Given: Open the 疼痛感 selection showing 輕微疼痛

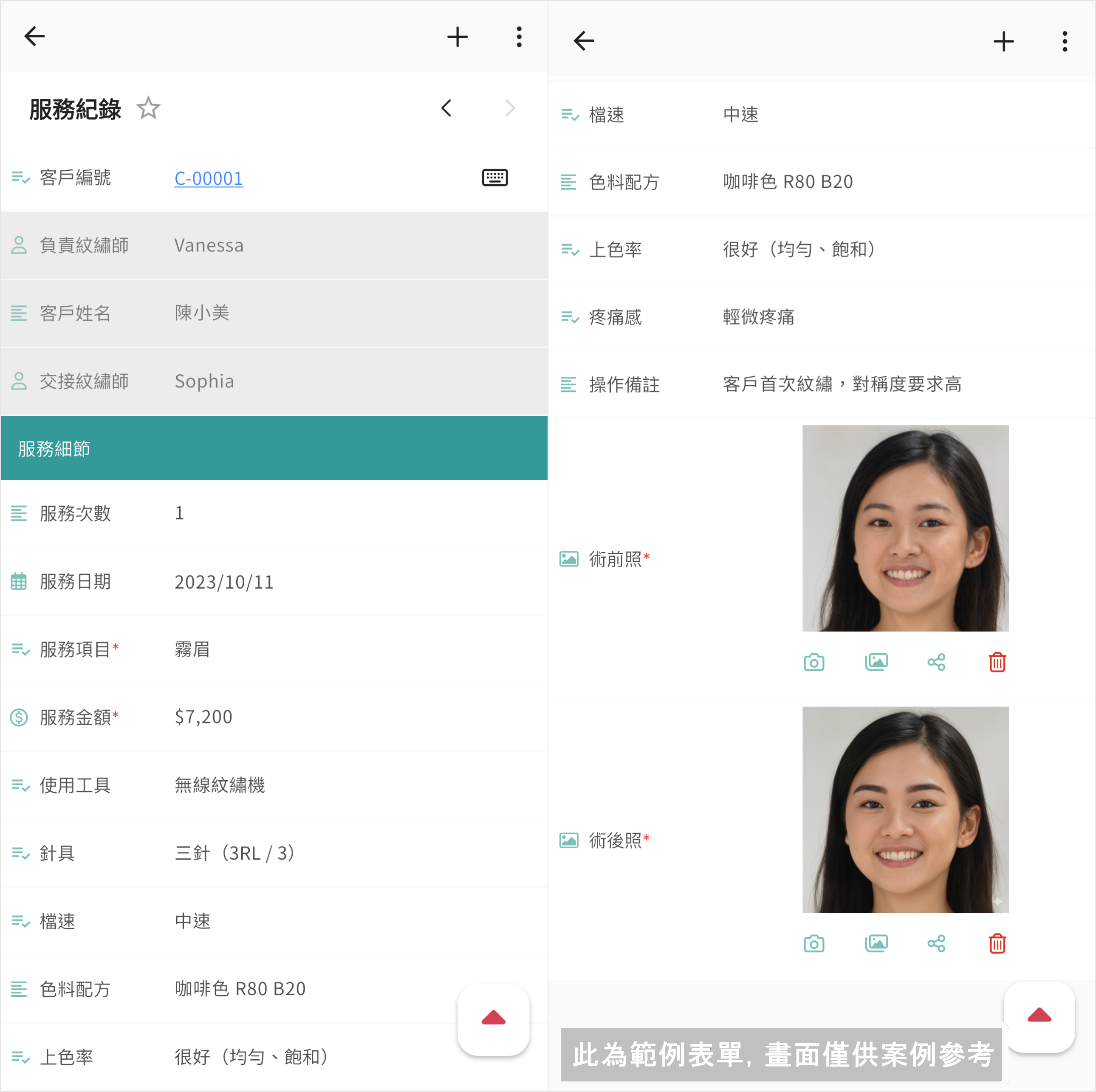Looking at the screenshot, I should (758, 316).
